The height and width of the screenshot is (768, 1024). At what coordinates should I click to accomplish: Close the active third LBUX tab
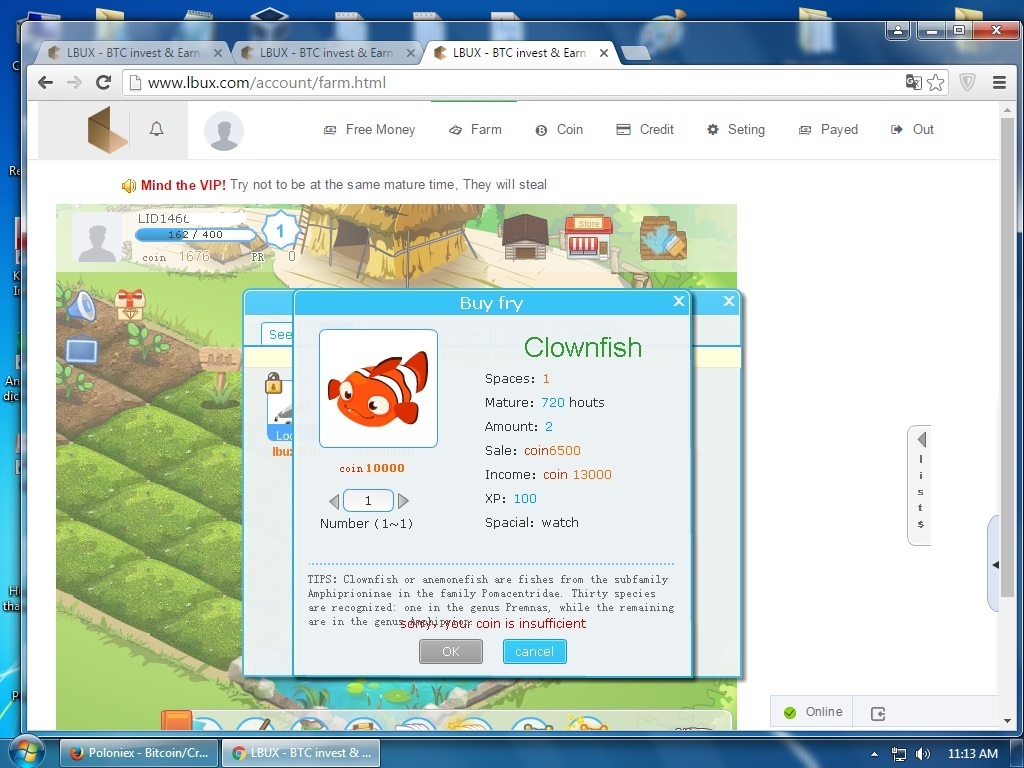[x=604, y=53]
